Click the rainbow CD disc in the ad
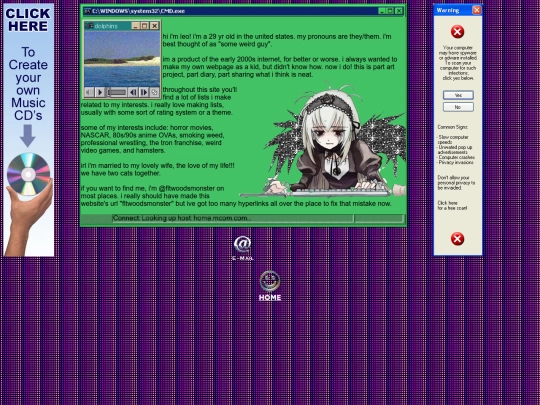This screenshot has width=540, height=405. tap(29, 174)
